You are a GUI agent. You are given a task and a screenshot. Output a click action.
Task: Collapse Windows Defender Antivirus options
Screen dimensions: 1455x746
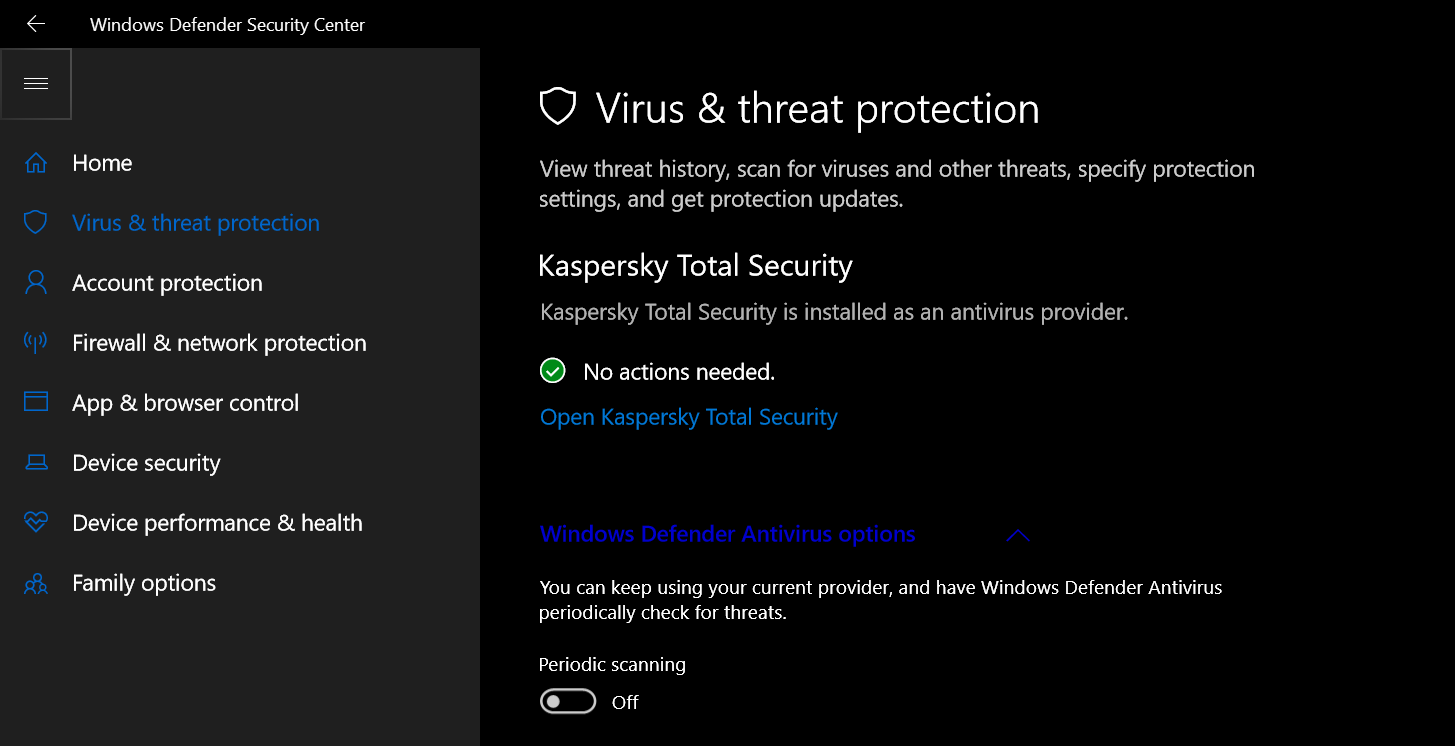[727, 534]
